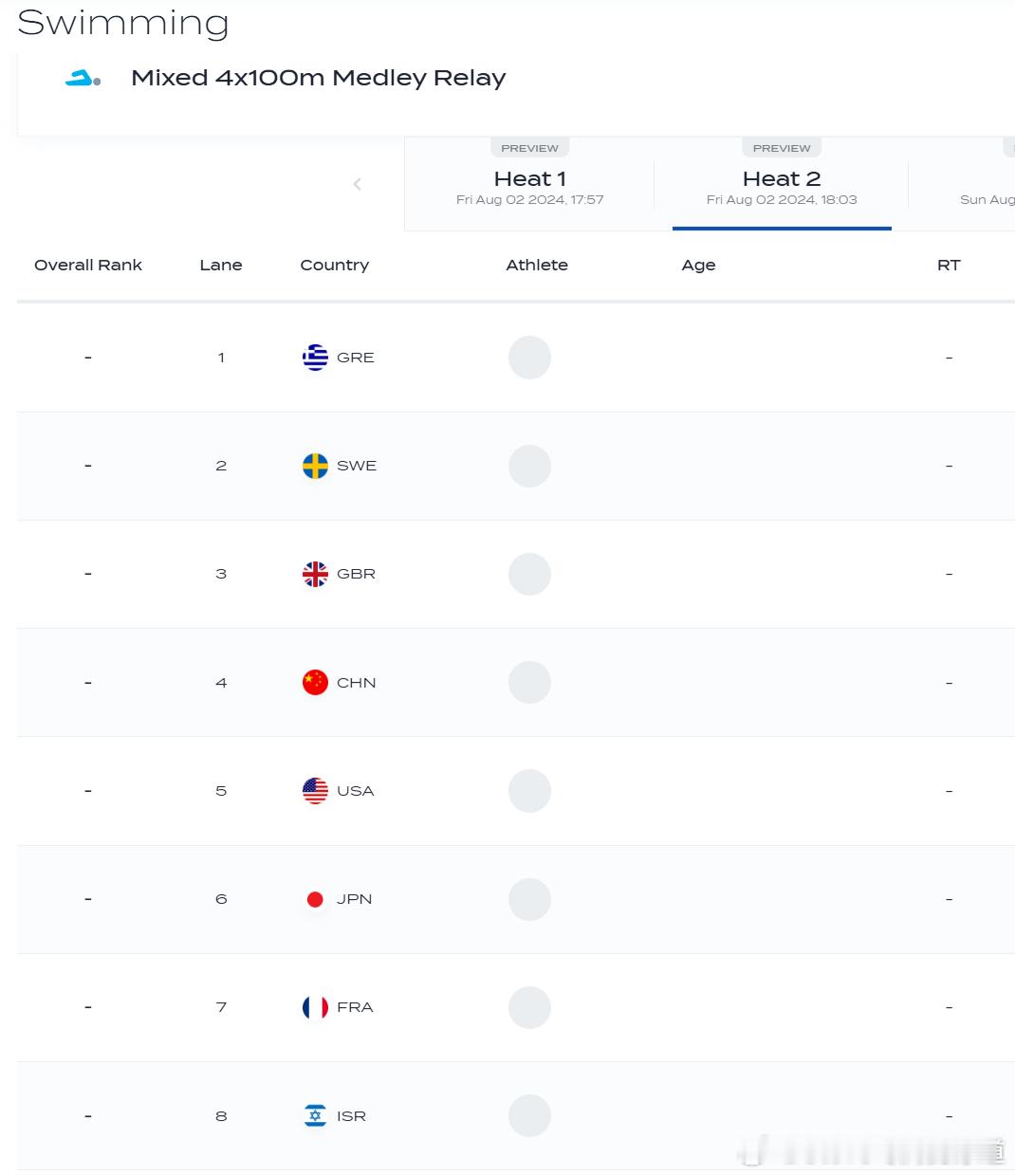
Task: Click the USA flag icon
Action: 315,791
